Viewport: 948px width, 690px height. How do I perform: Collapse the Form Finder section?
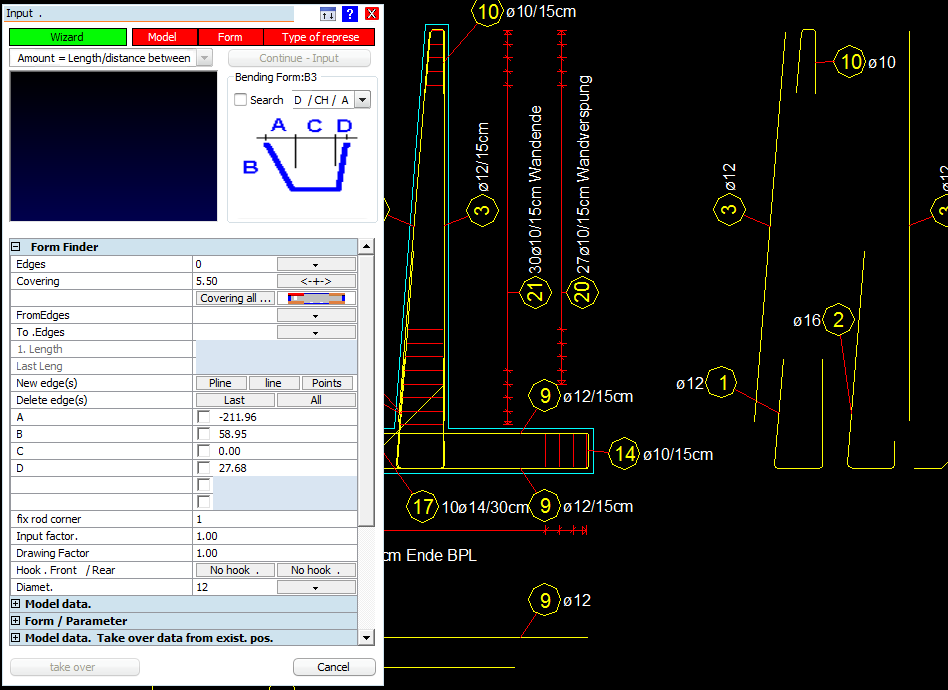coord(16,247)
